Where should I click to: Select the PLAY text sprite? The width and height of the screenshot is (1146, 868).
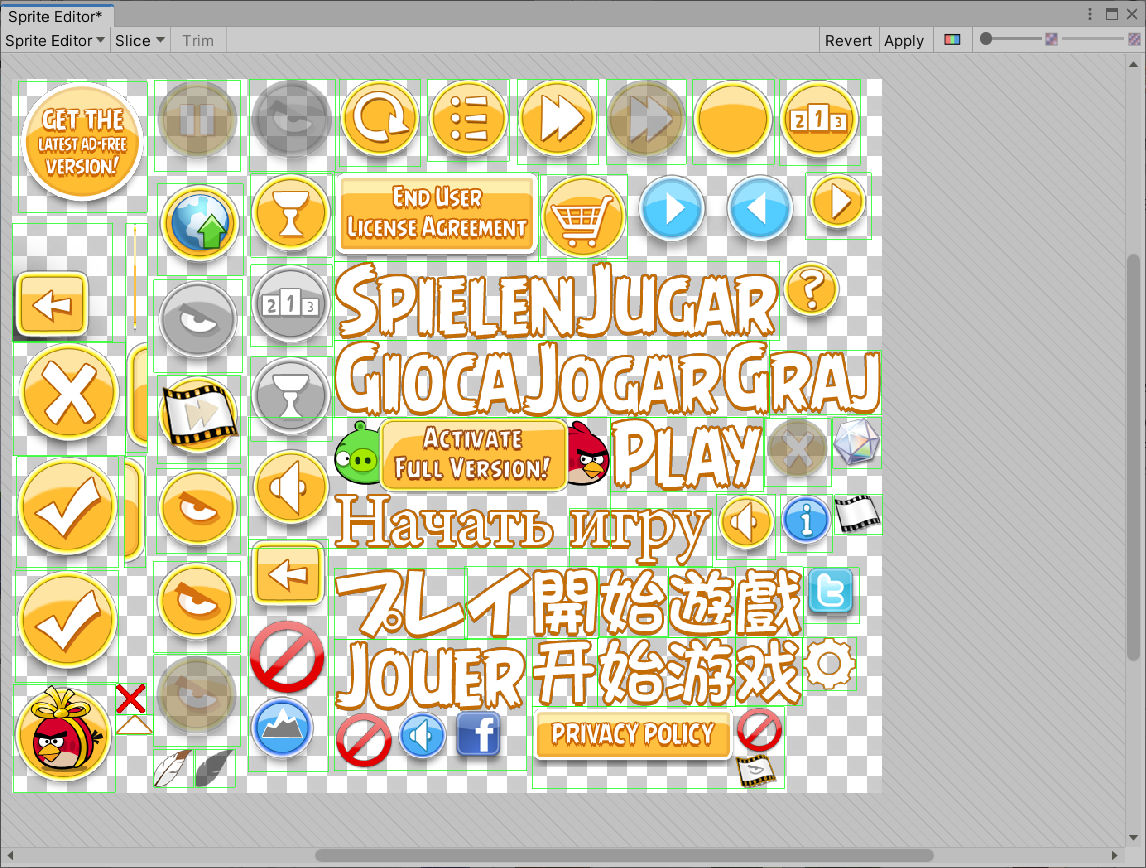point(686,454)
